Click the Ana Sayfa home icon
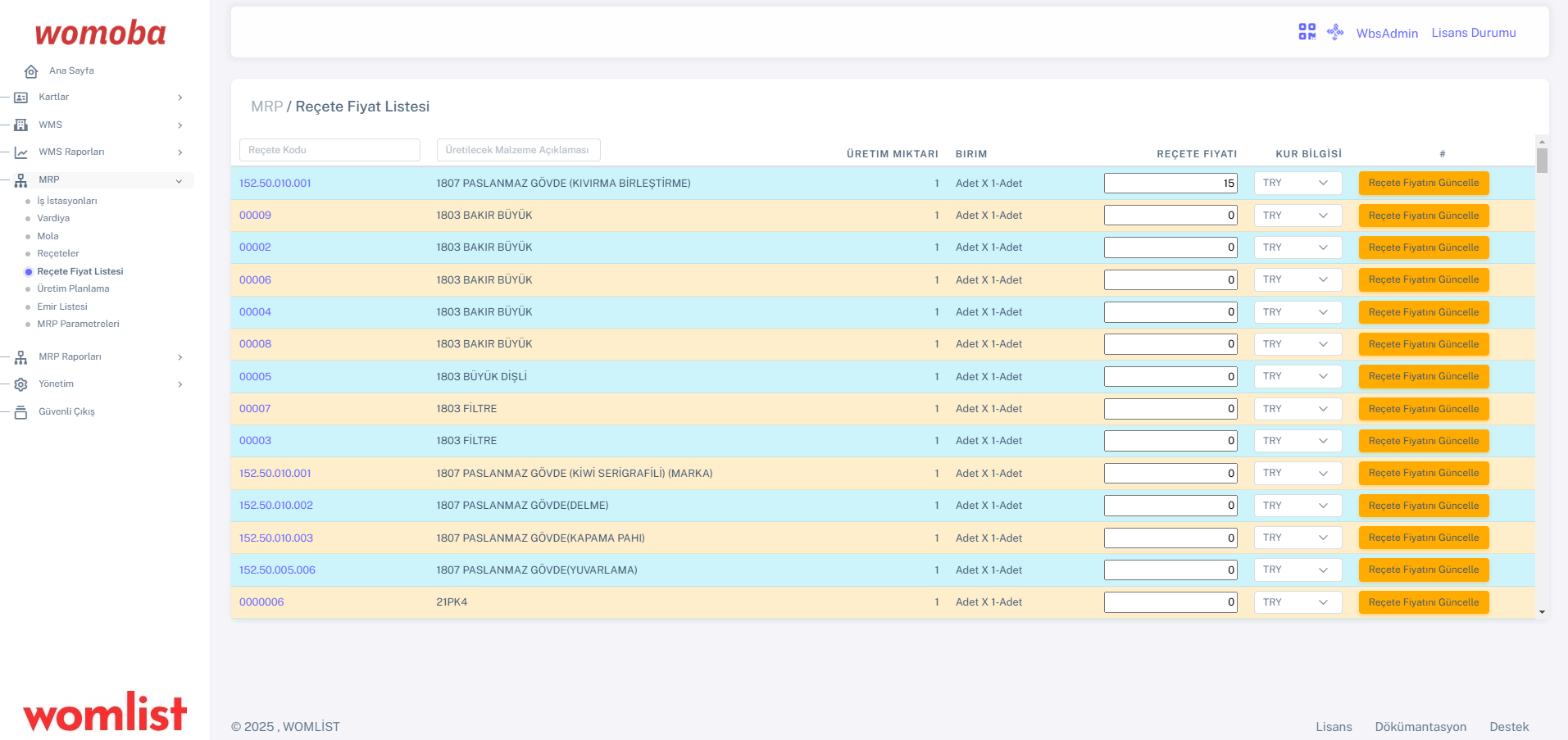 pyautogui.click(x=31, y=71)
